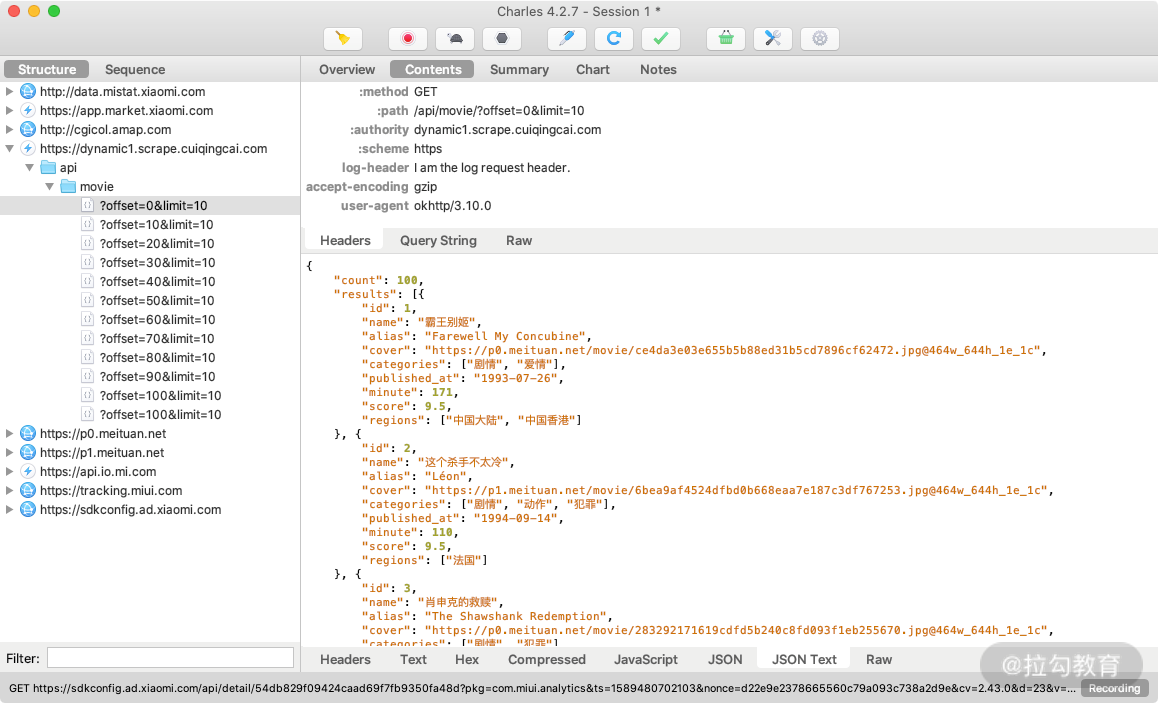Click the green checkmark validate icon
Screen dimensions: 1158x703
coord(660,39)
